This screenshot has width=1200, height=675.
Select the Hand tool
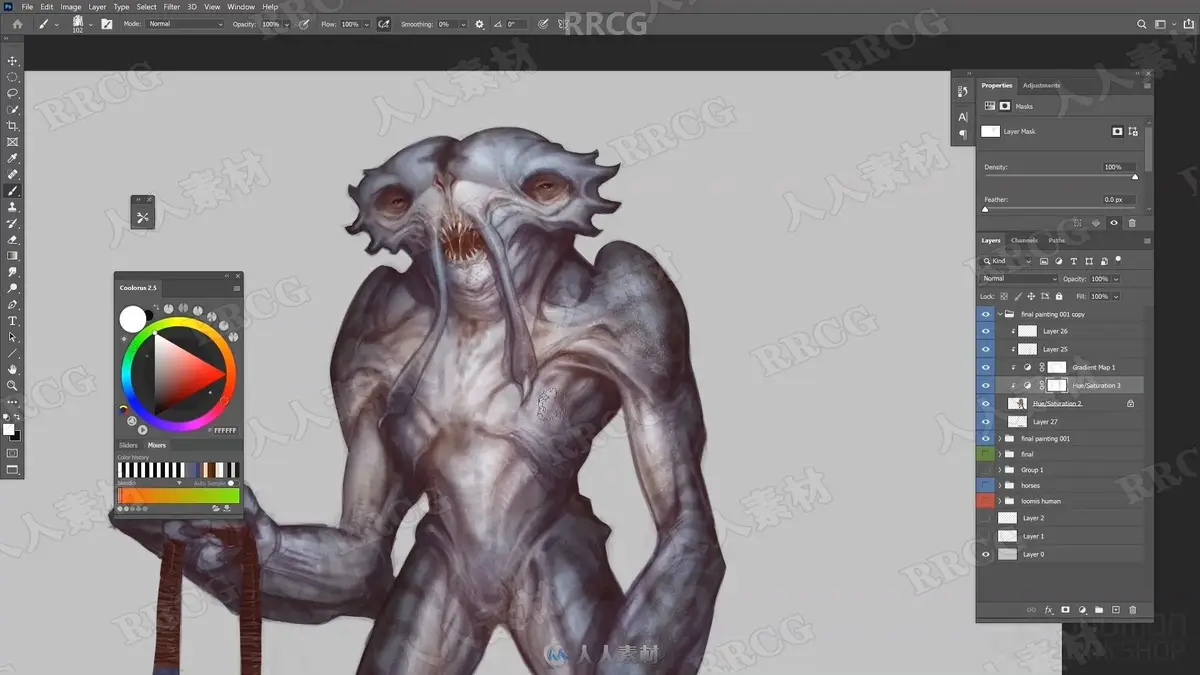[x=13, y=369]
